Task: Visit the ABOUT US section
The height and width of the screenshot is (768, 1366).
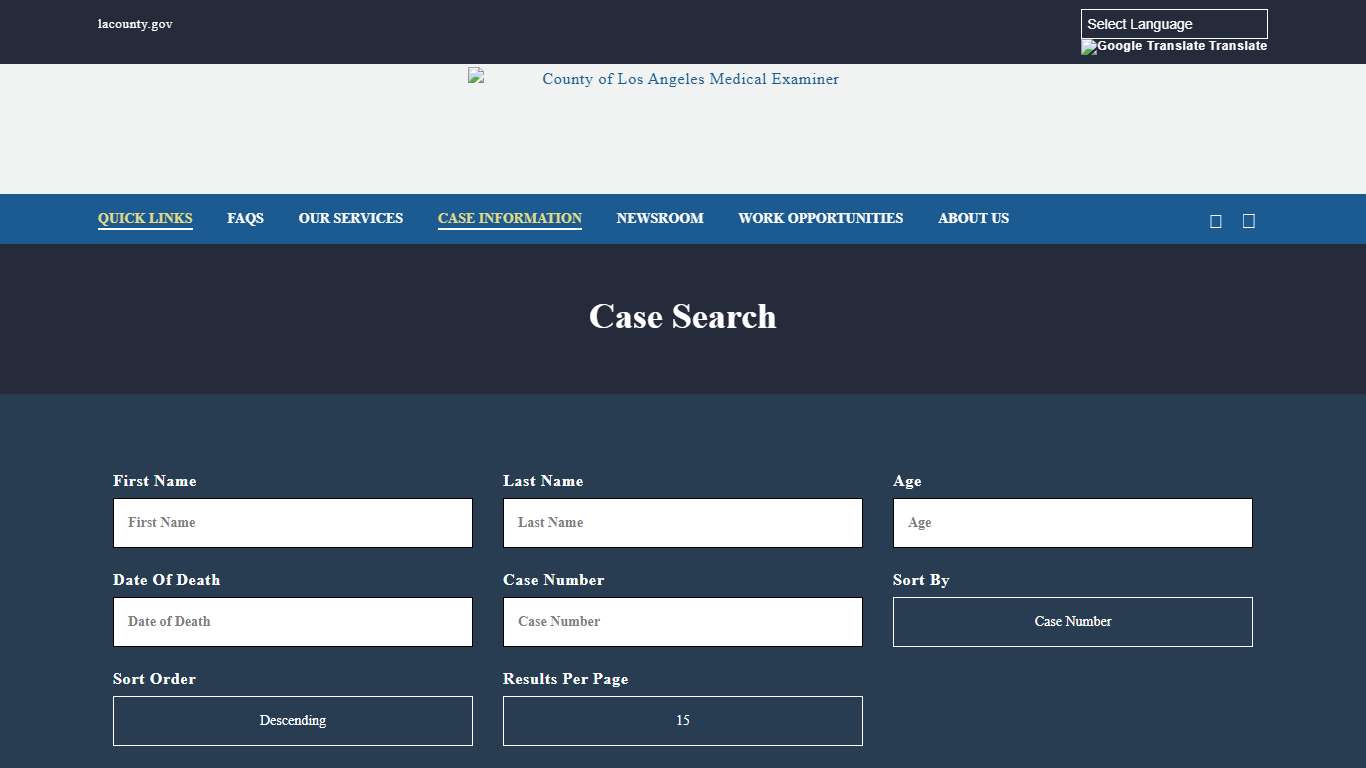Action: coord(973,218)
